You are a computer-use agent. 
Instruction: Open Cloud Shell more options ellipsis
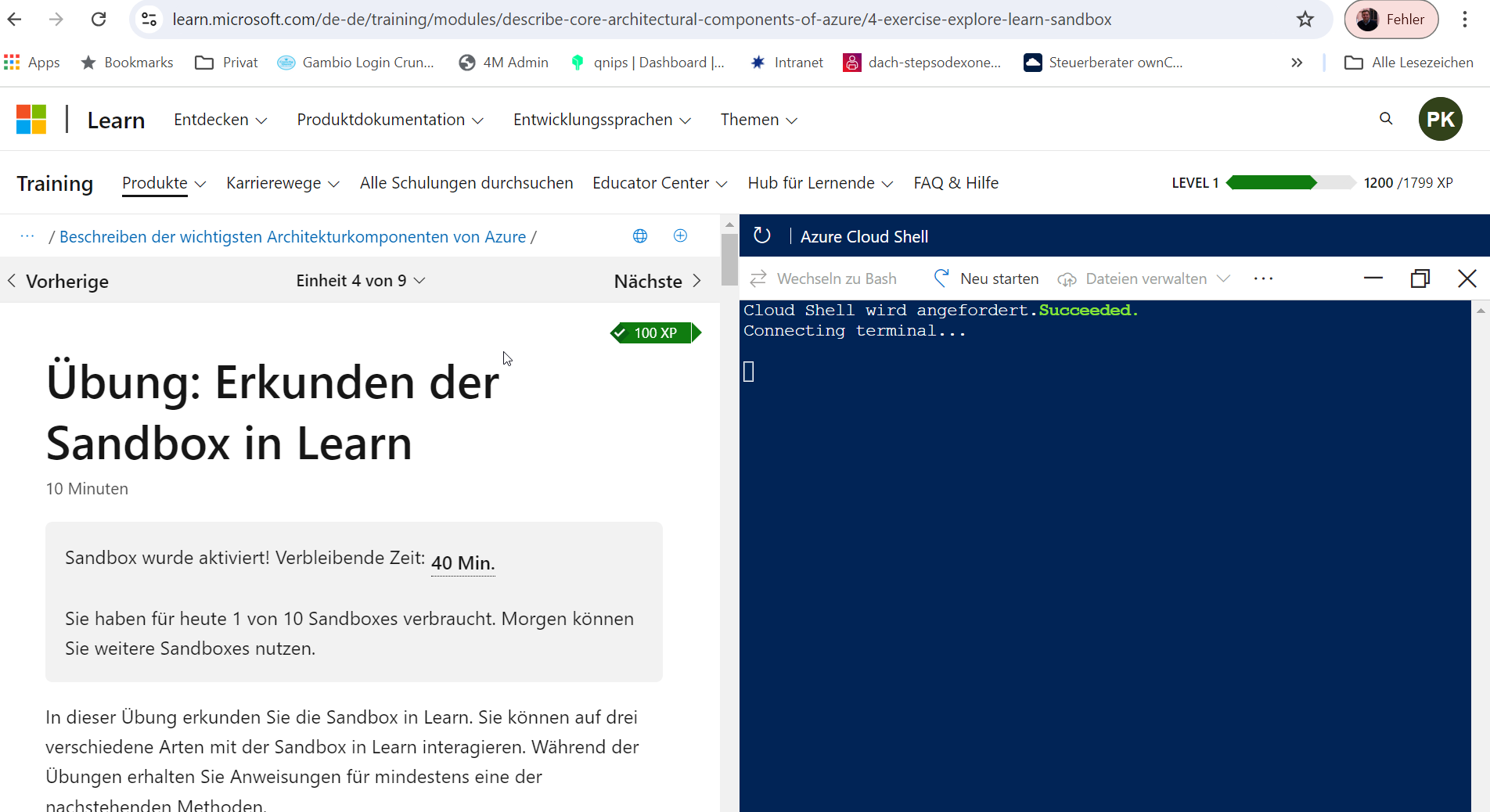pos(1263,278)
